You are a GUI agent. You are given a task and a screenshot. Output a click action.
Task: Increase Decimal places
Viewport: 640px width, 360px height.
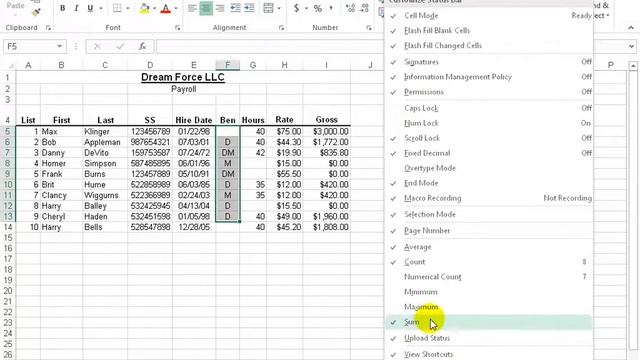pyautogui.click(x=350, y=8)
